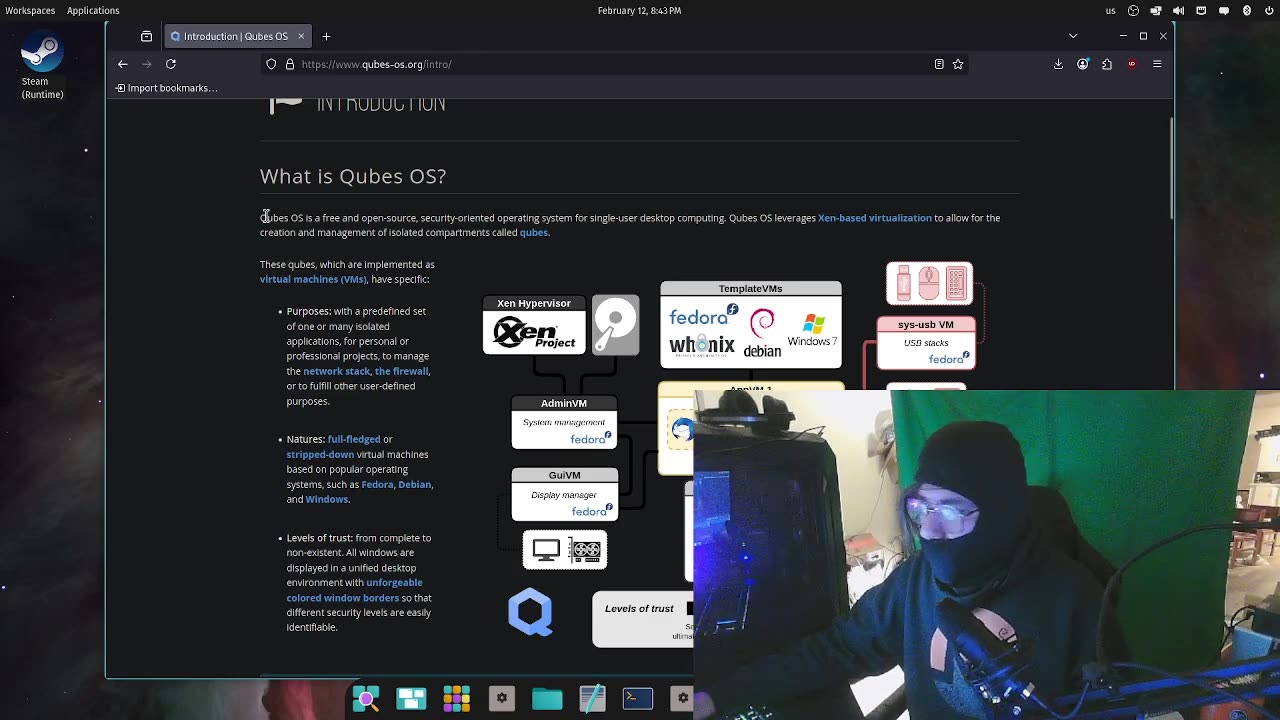
Task: Open the qubes link in intro paragraph
Action: coord(534,233)
